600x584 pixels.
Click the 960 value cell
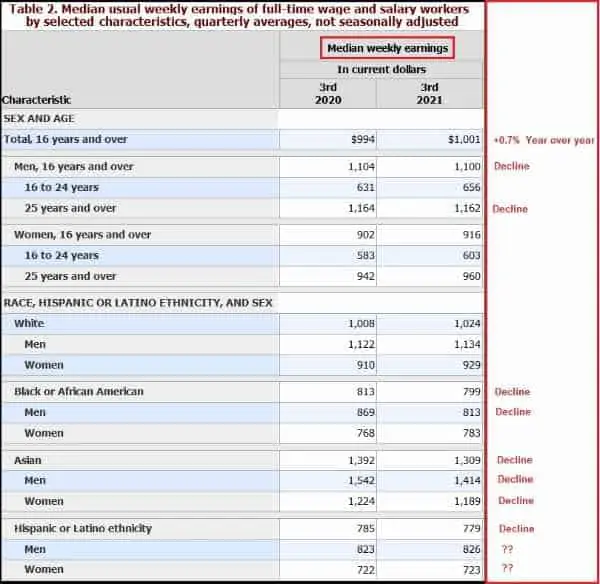(x=430, y=276)
